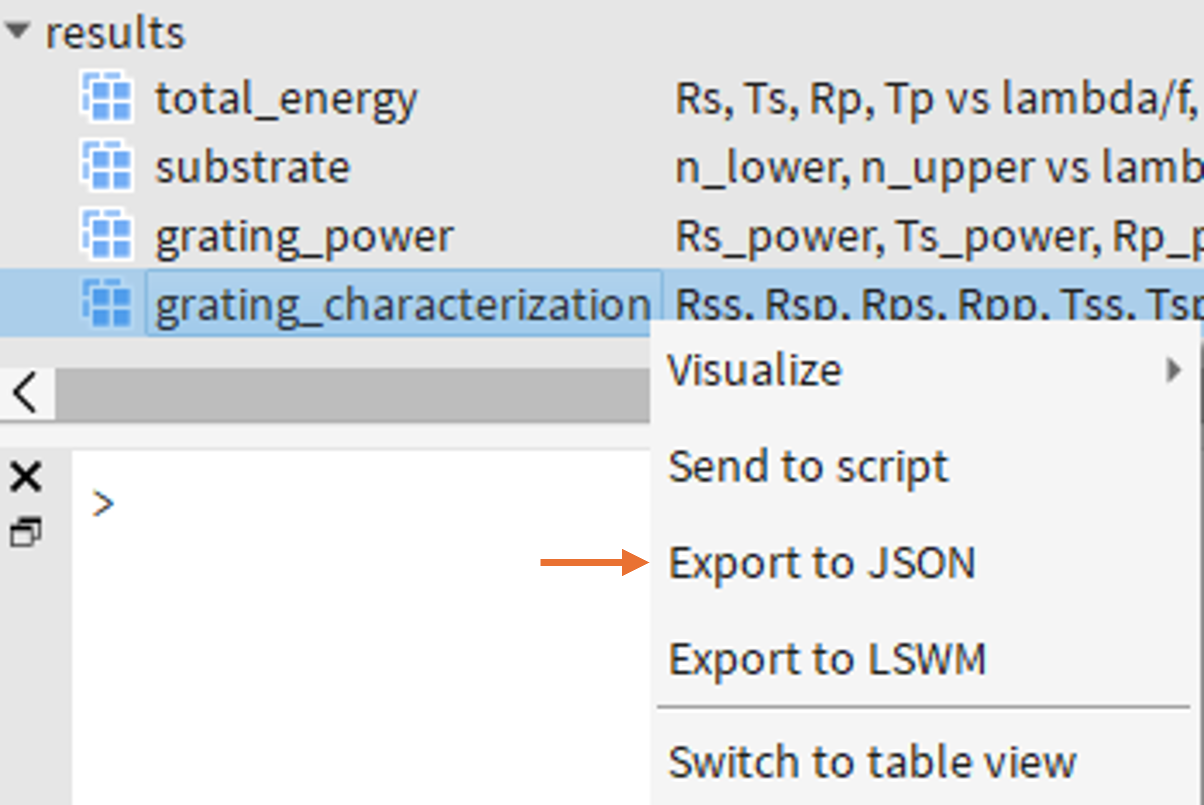Image resolution: width=1204 pixels, height=805 pixels.
Task: Select Export to JSON option
Action: click(x=821, y=563)
